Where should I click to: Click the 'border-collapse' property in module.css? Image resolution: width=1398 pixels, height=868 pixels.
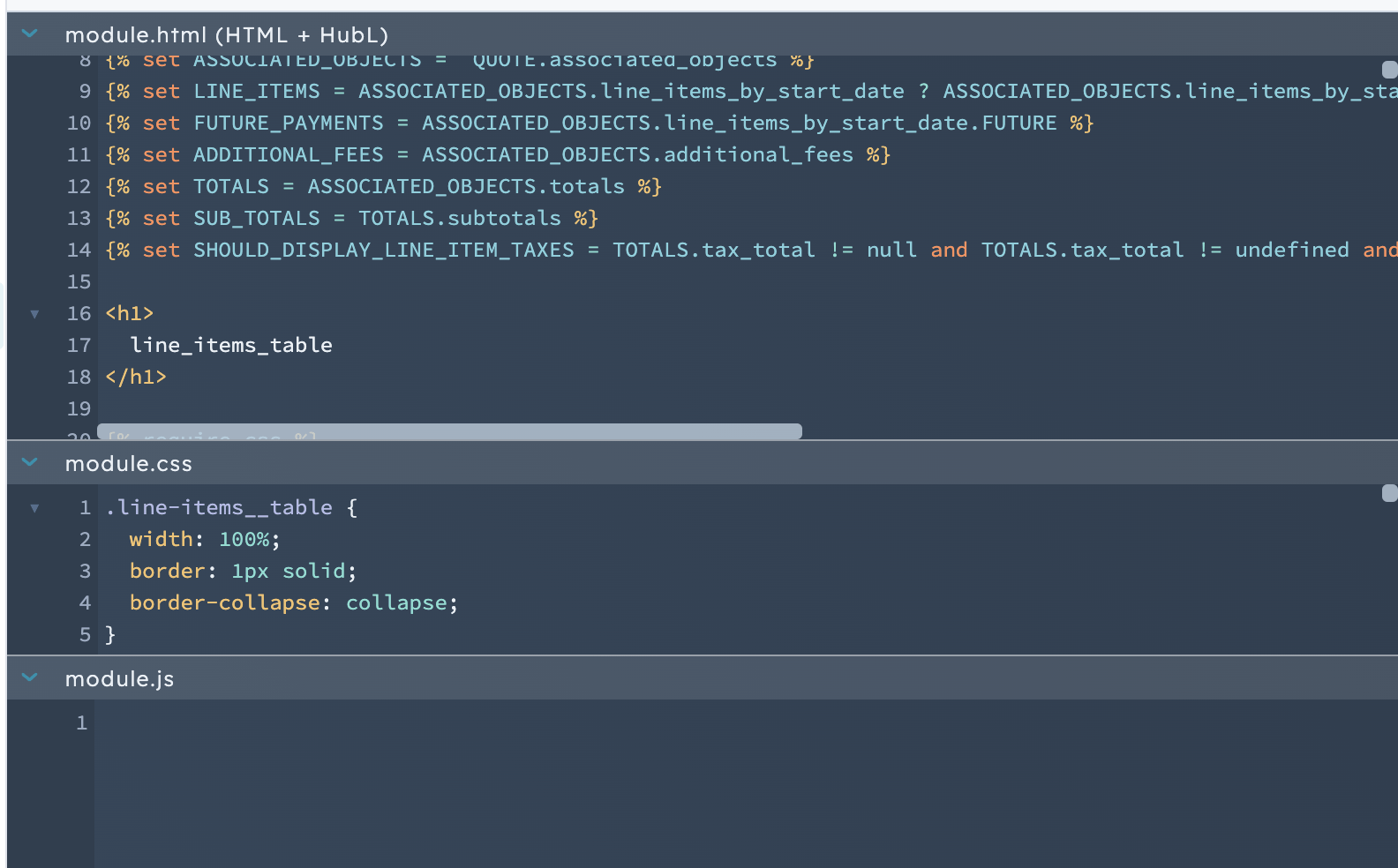tap(225, 603)
